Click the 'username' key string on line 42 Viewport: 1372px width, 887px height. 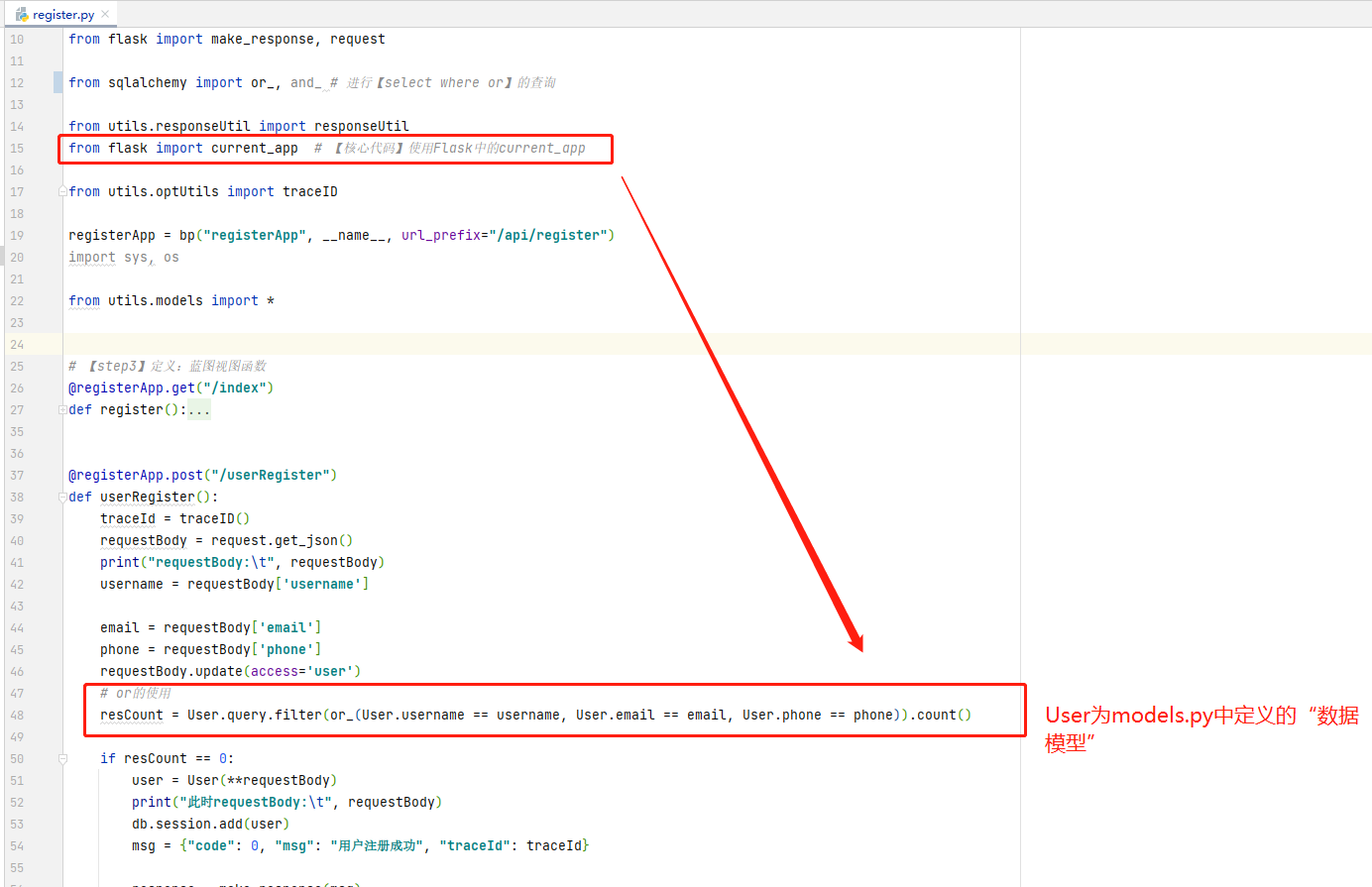[322, 584]
